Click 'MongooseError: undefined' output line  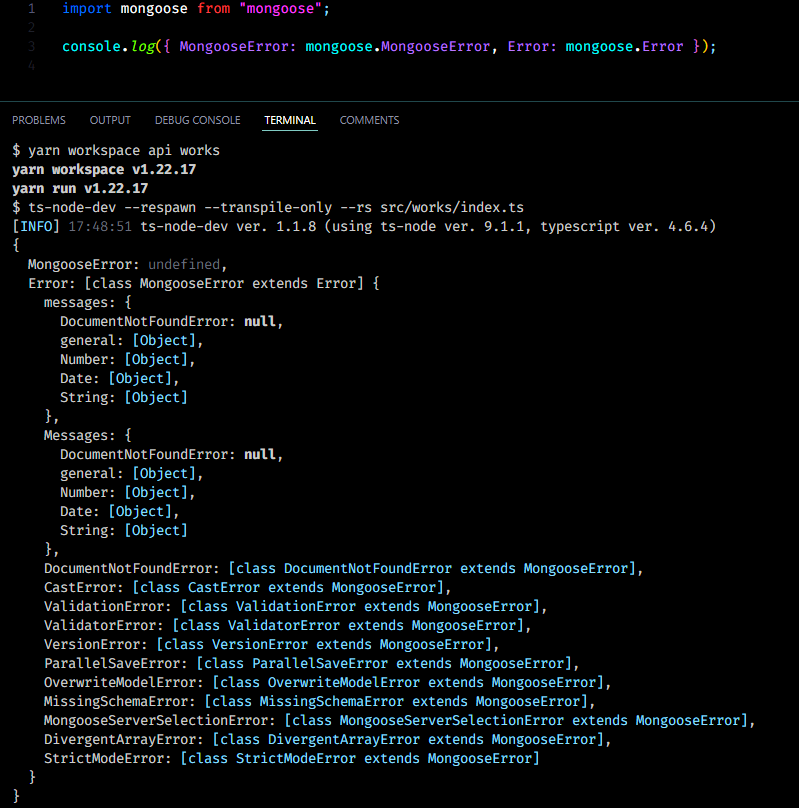pos(127,264)
